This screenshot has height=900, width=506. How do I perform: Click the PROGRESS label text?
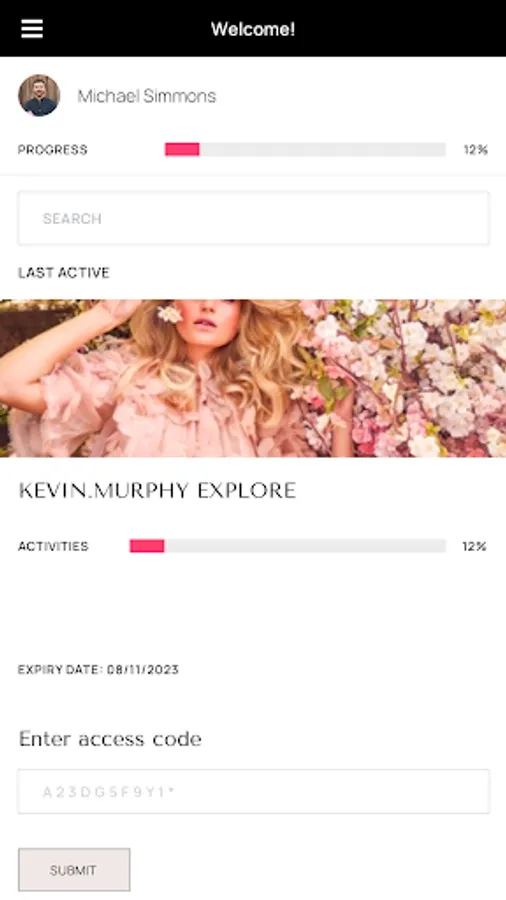point(53,150)
